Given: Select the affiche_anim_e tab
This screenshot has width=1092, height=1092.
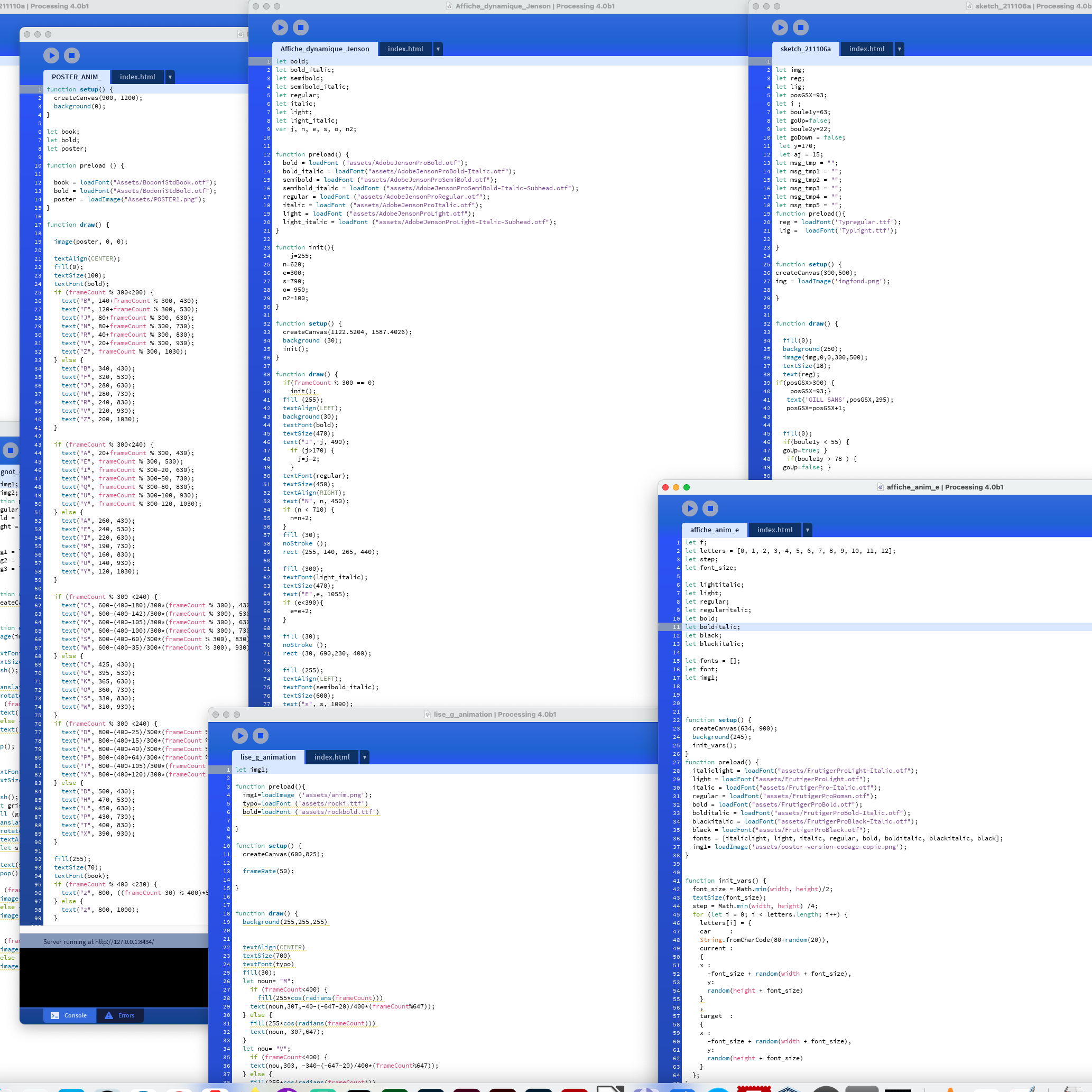Looking at the screenshot, I should [x=714, y=530].
